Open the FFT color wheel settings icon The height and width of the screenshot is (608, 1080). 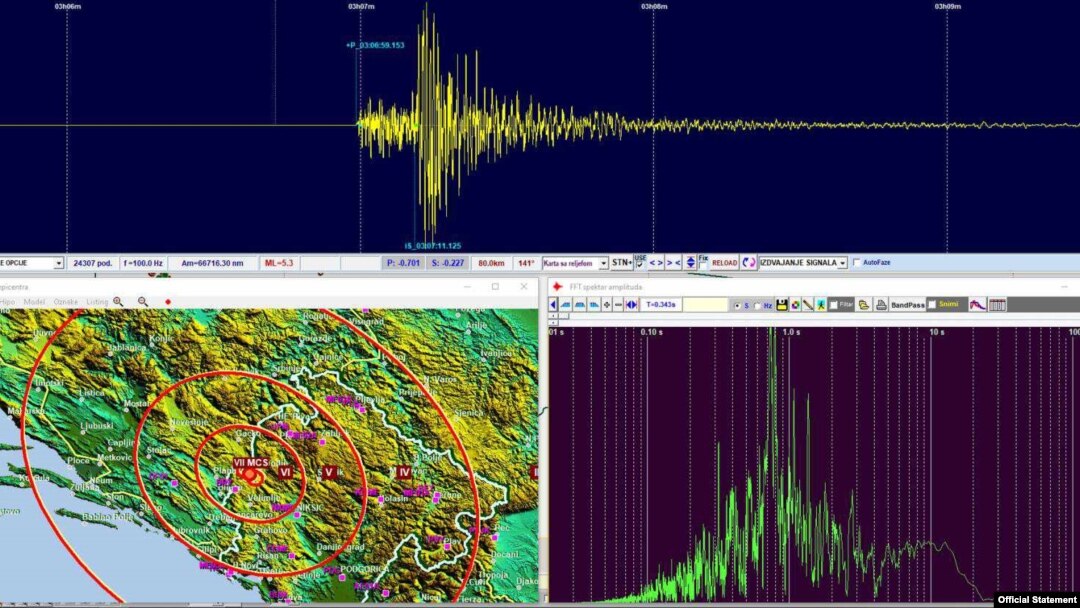tap(796, 304)
